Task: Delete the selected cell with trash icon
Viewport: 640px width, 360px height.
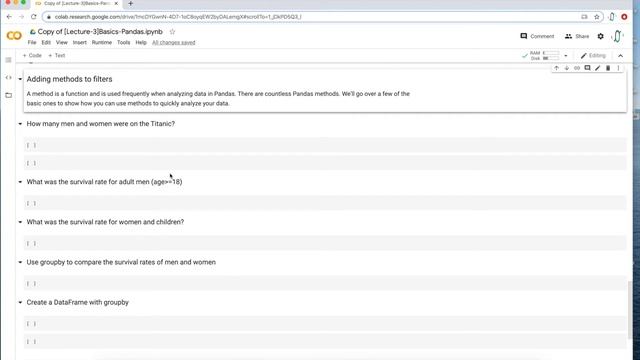Action: 608,68
